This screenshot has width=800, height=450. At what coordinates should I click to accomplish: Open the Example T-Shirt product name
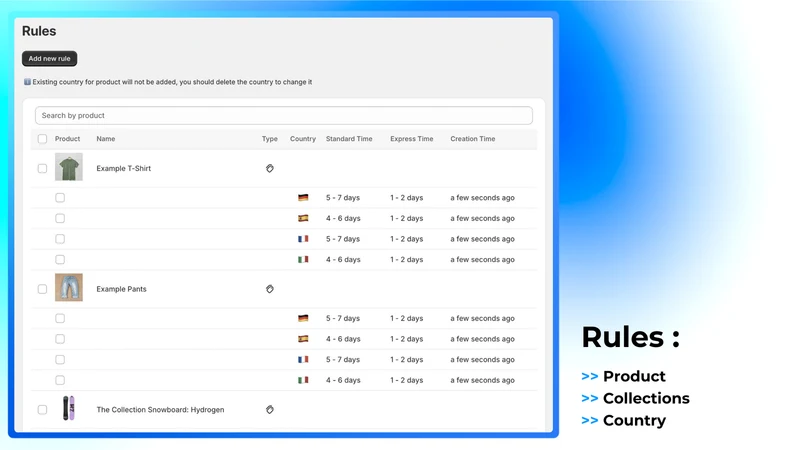(123, 168)
